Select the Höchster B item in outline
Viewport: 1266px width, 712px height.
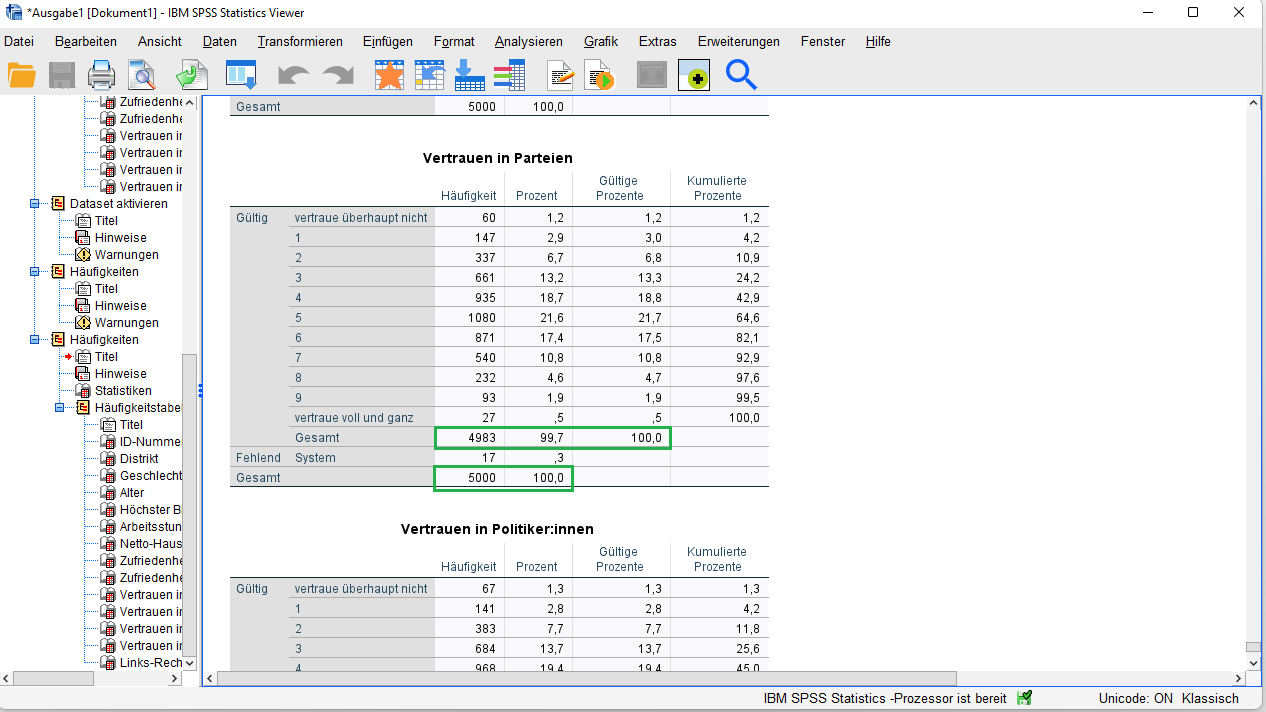click(x=150, y=509)
